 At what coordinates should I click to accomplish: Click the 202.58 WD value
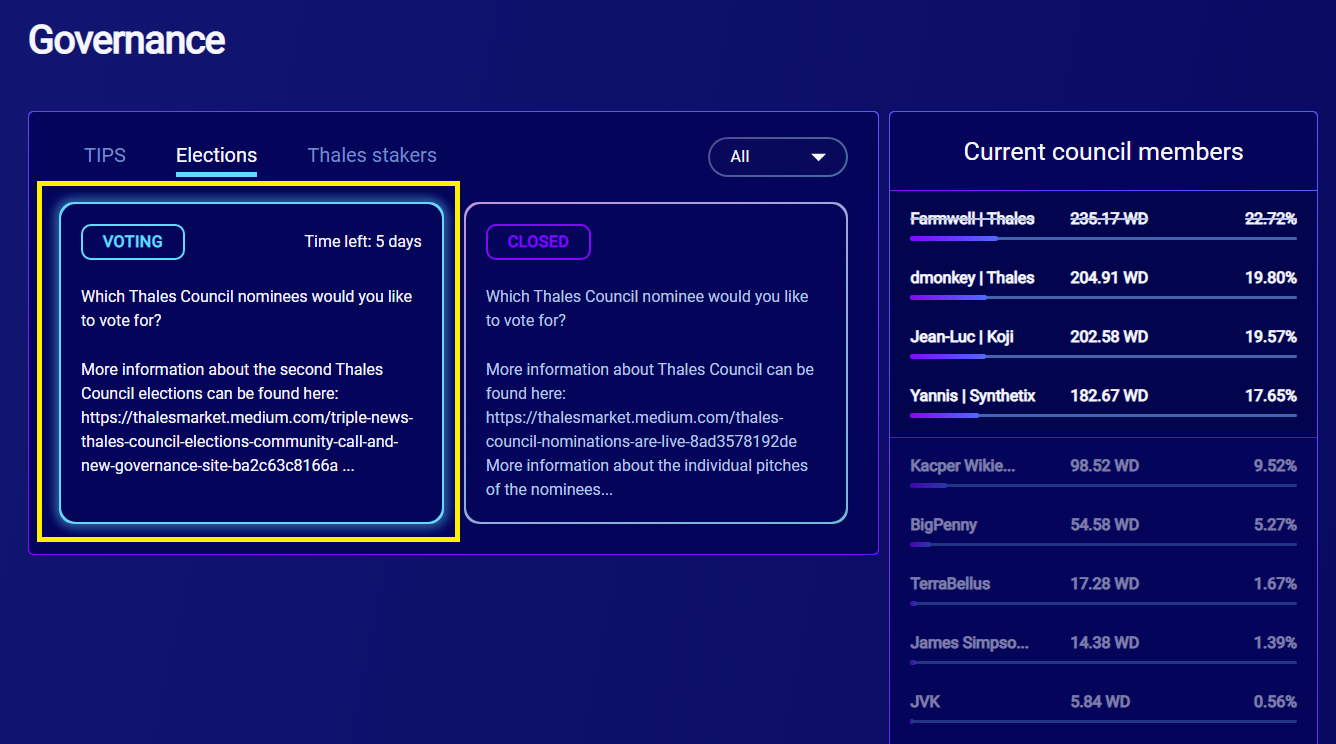[x=1109, y=337]
